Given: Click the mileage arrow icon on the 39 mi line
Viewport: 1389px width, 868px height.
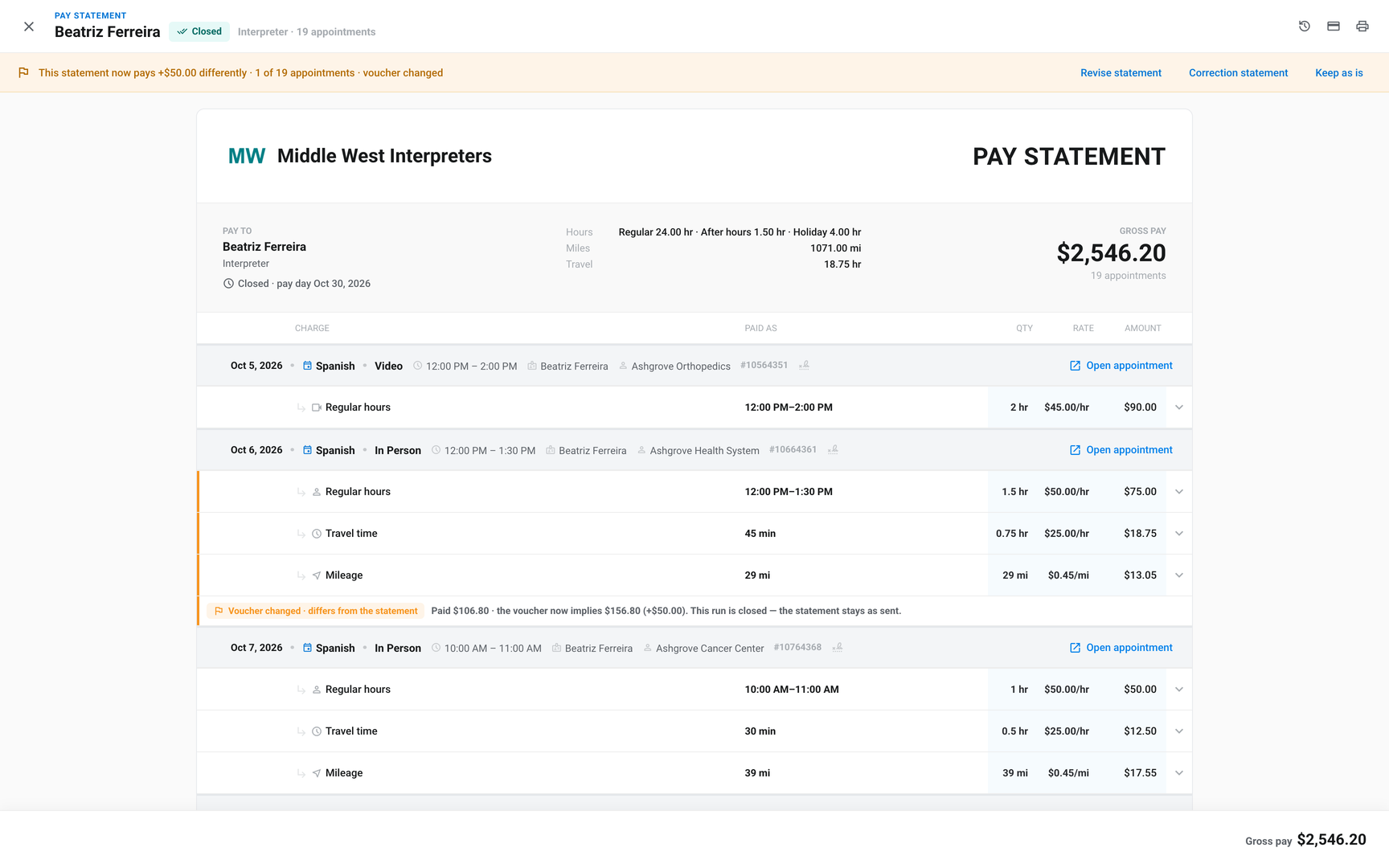Looking at the screenshot, I should point(317,773).
